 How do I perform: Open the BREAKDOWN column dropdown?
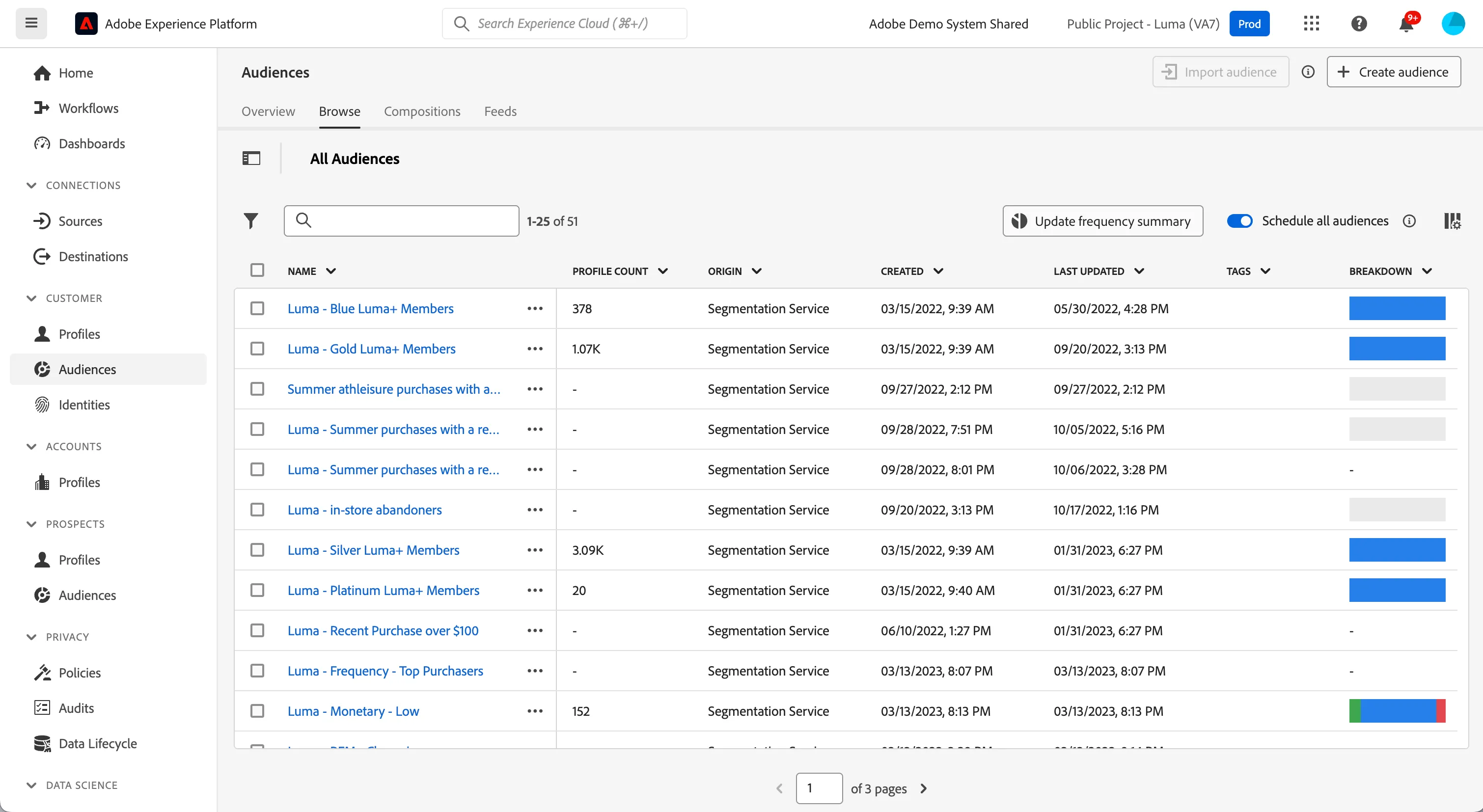(x=1427, y=271)
